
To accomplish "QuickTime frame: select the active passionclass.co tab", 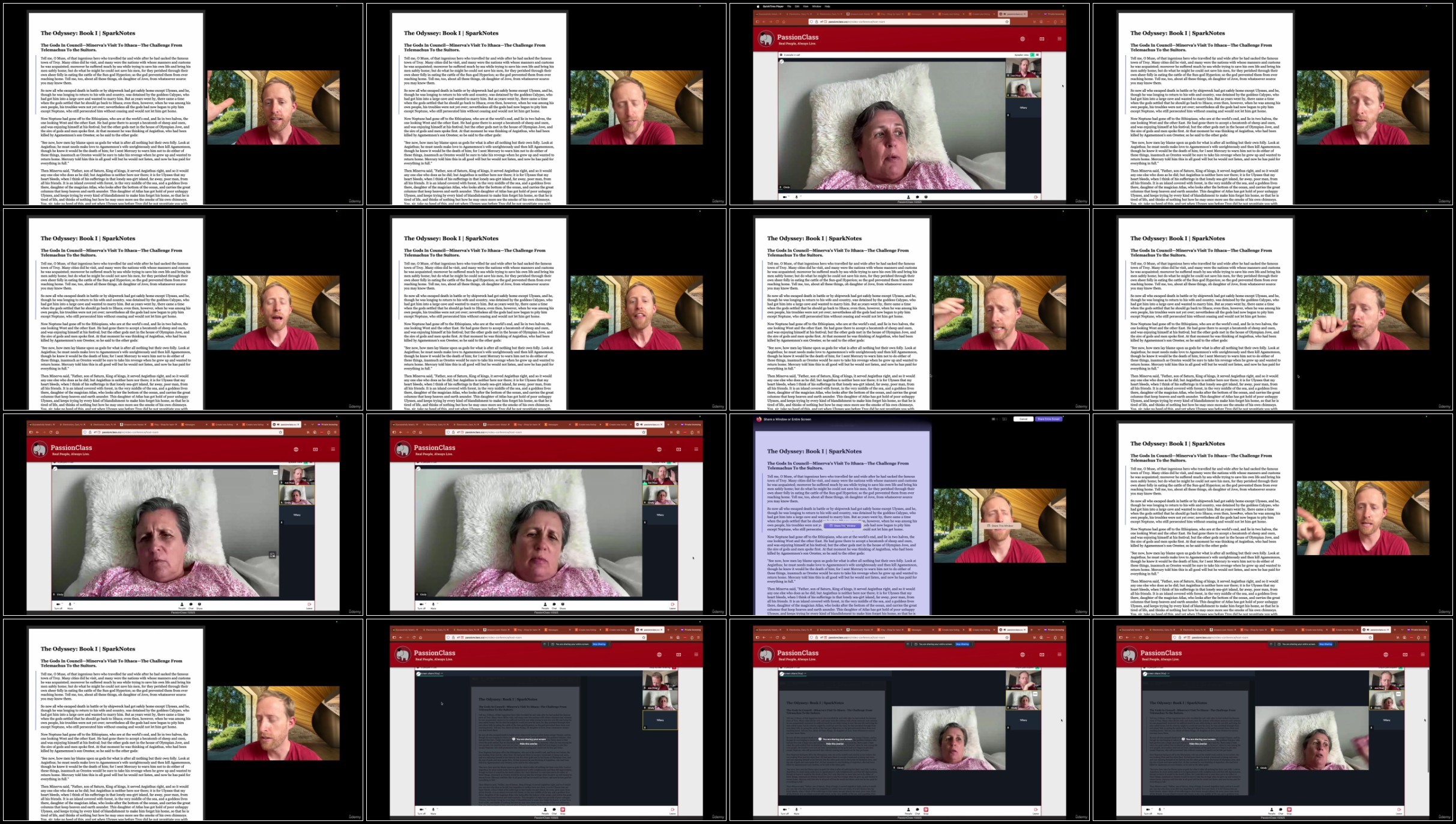I will (1013, 13).
